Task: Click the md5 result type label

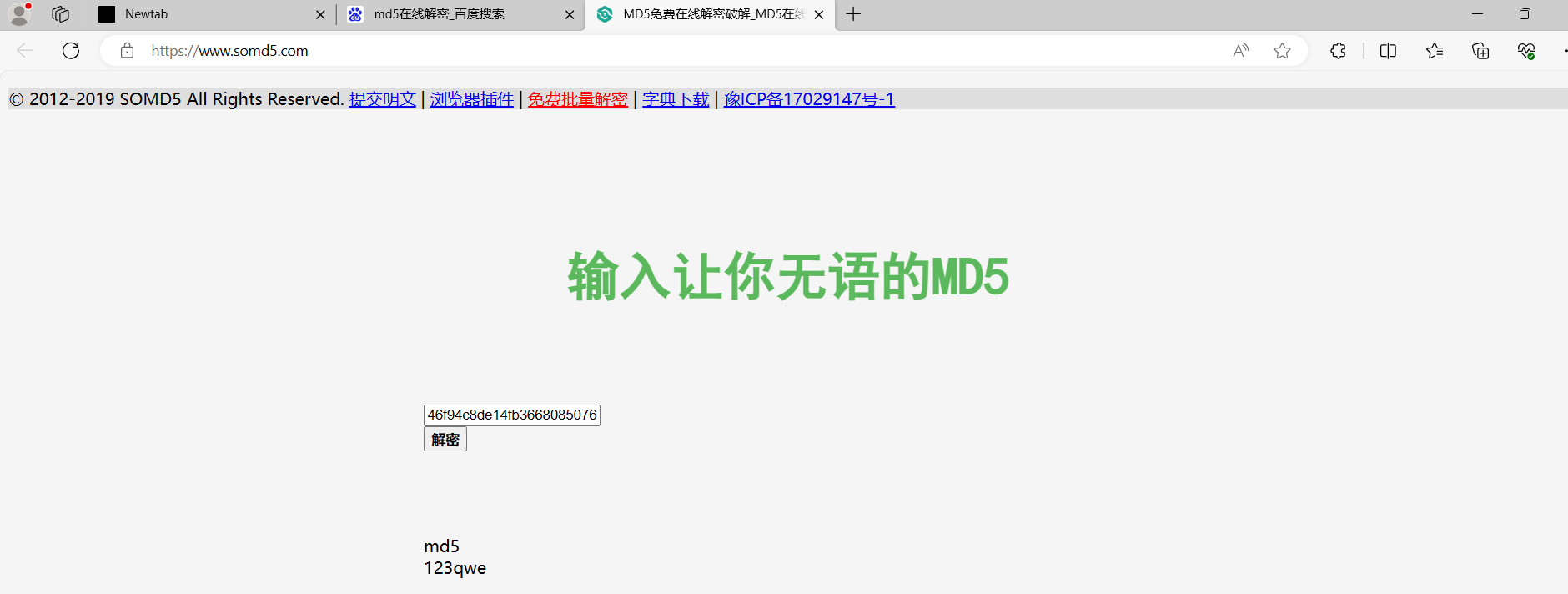Action: click(x=441, y=546)
